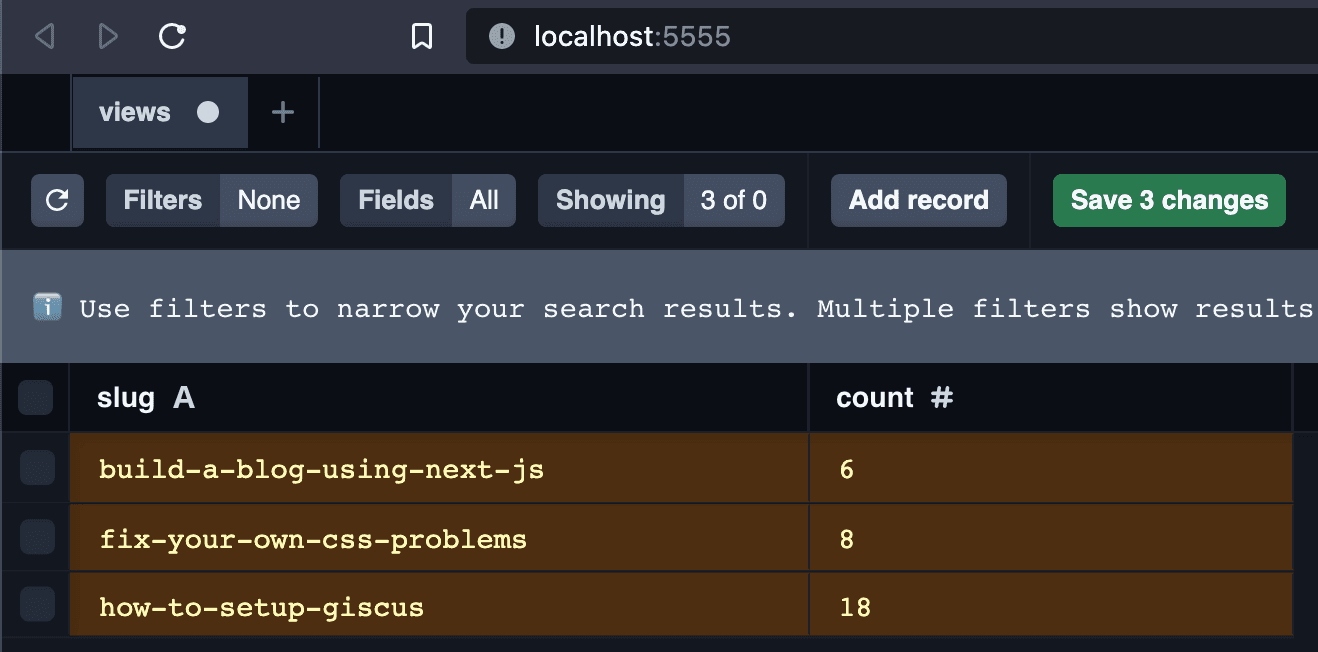This screenshot has height=652, width=1318.
Task: Edit the count cell showing 8
Action: tap(1051, 539)
